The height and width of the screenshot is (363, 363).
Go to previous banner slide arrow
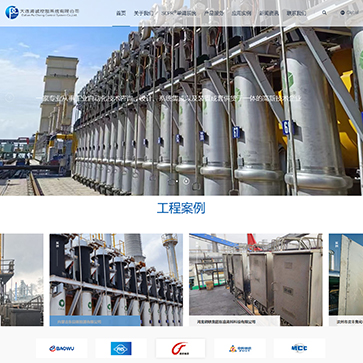pyautogui.click(x=10, y=98)
